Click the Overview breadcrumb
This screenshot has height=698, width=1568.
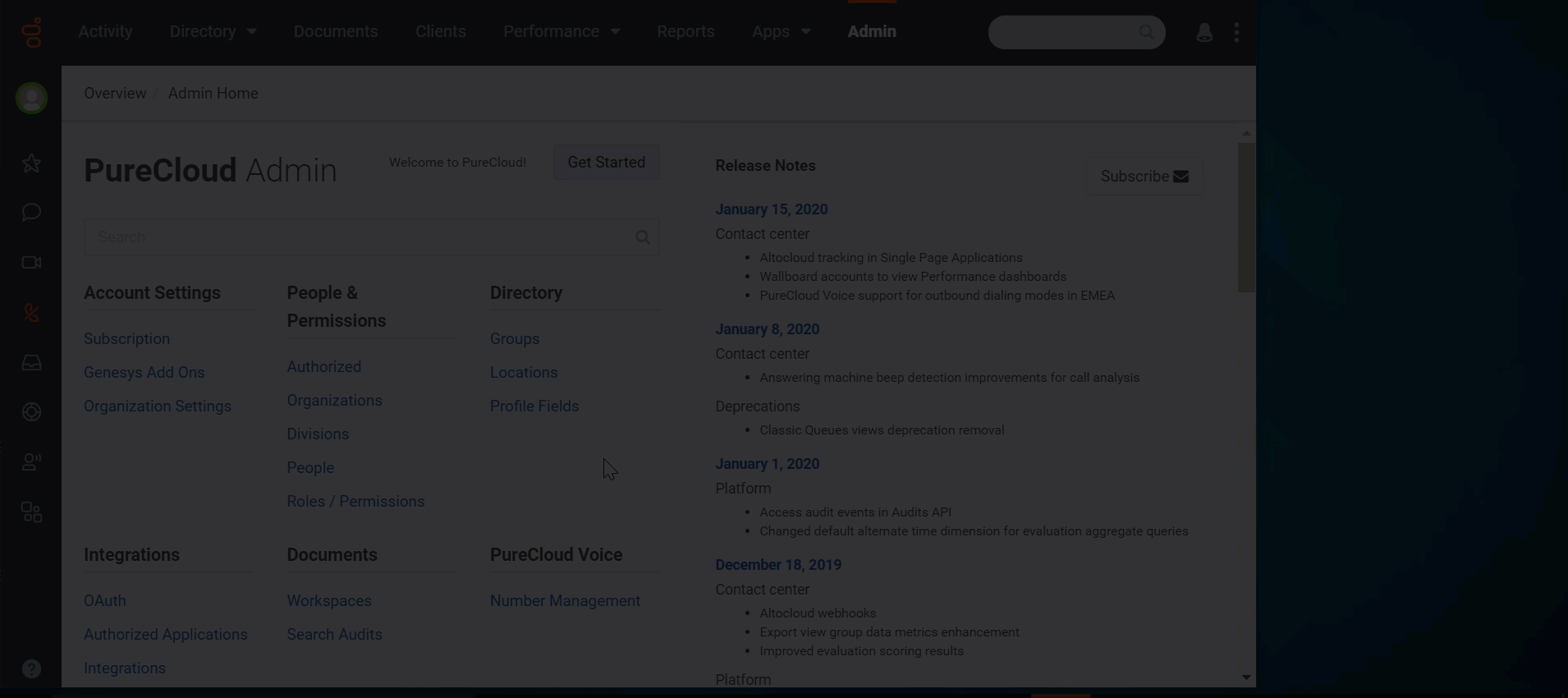tap(115, 94)
